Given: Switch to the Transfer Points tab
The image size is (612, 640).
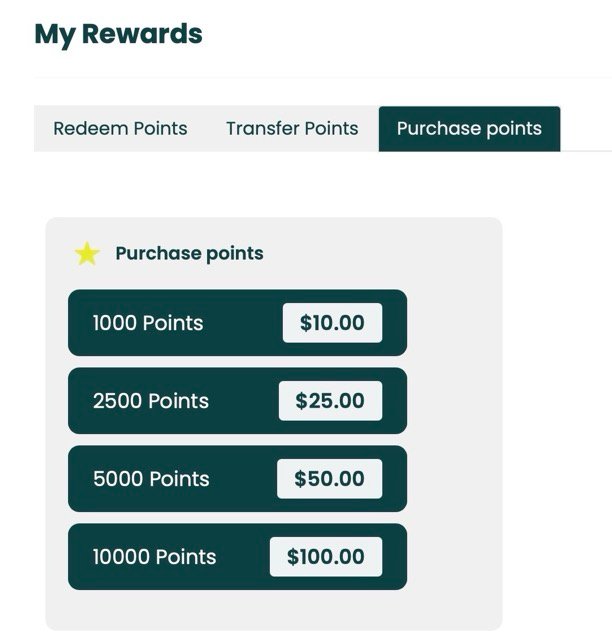Looking at the screenshot, I should [292, 128].
